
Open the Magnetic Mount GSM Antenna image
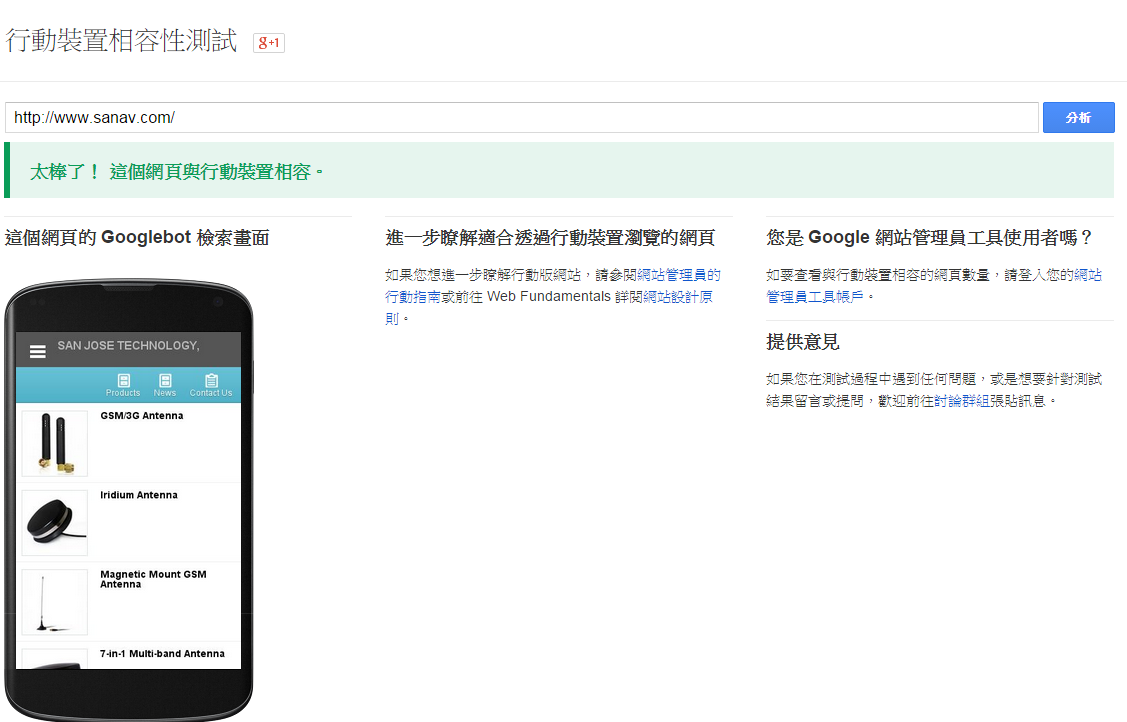[x=54, y=602]
